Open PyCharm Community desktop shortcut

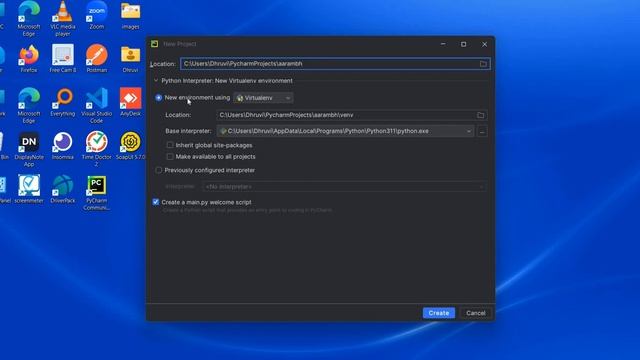pos(97,193)
